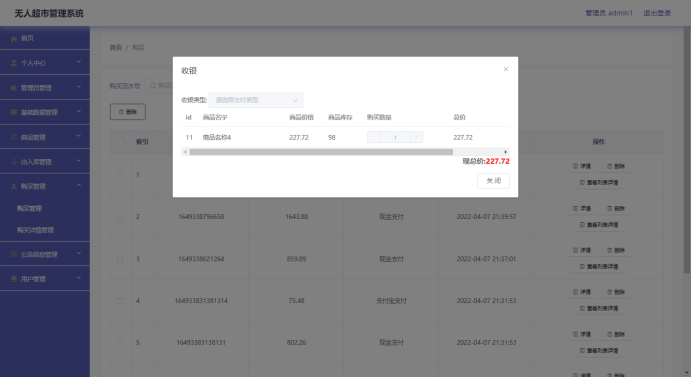Click the 购买管理 parent menu icon

pyautogui.click(x=14, y=186)
